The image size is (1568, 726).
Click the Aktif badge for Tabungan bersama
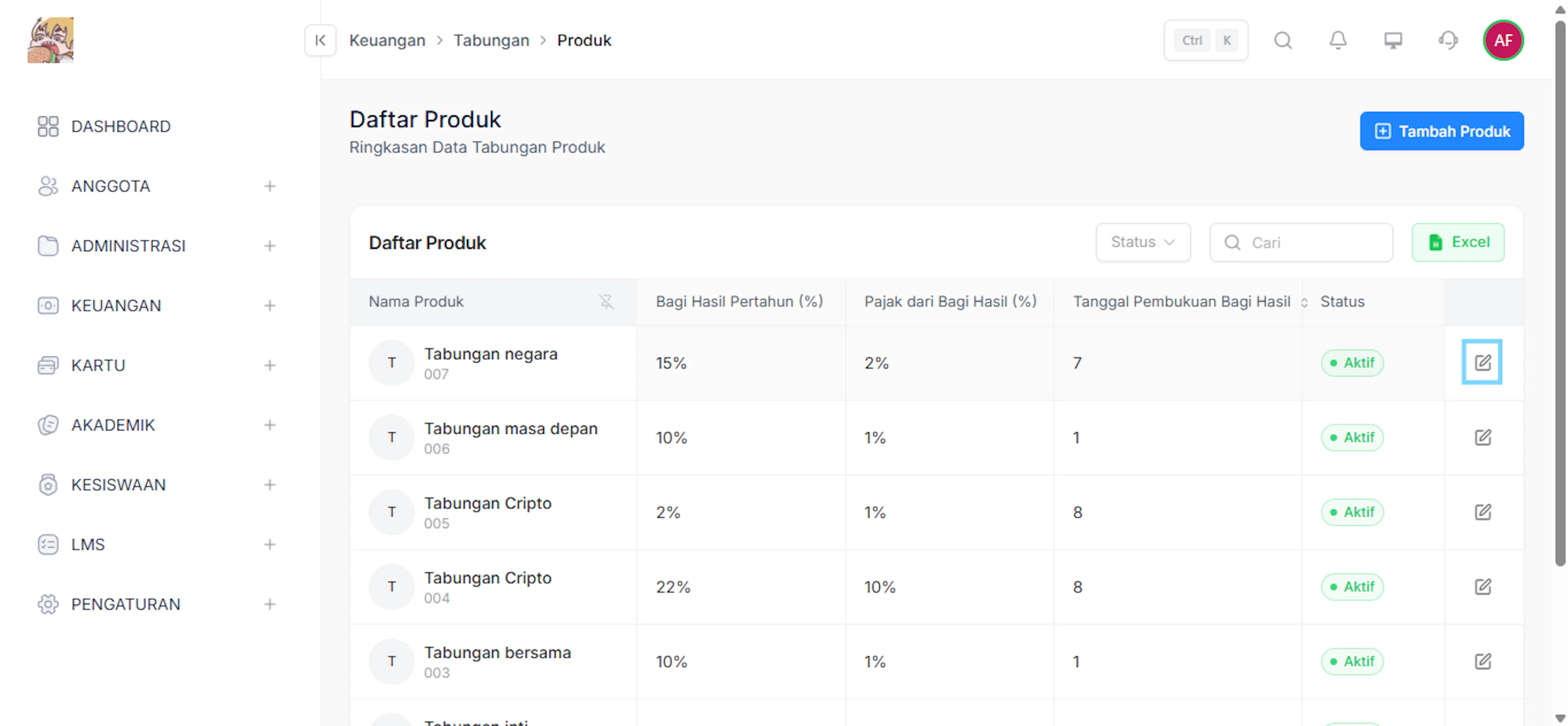click(1352, 661)
